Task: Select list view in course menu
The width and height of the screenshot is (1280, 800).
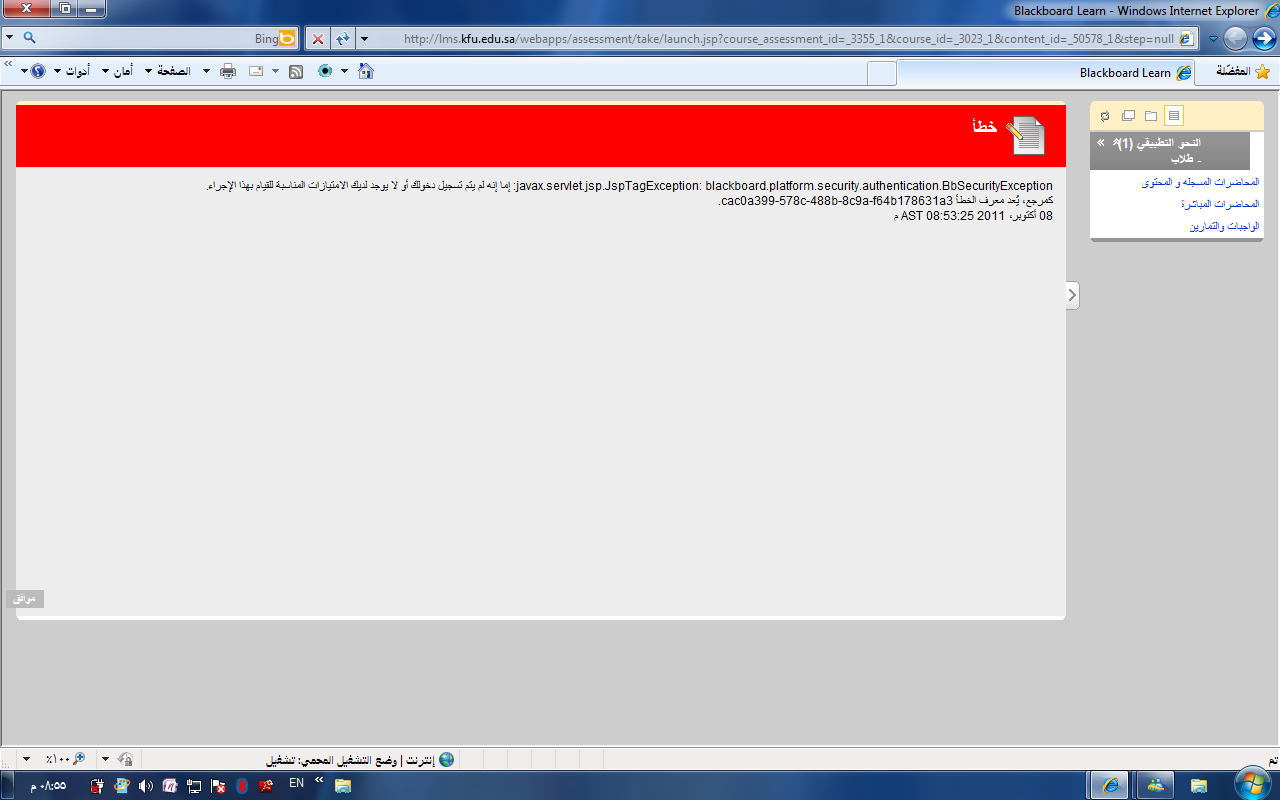Action: coord(1174,116)
